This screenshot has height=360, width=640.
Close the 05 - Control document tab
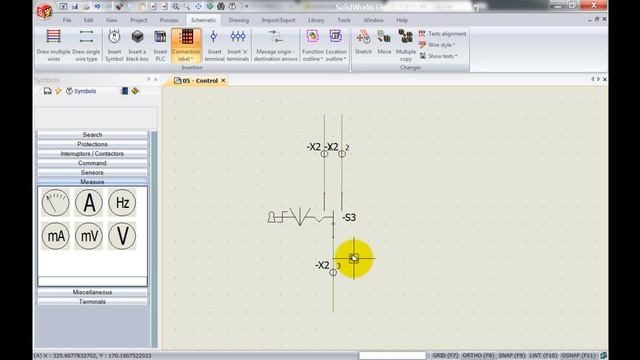click(223, 81)
